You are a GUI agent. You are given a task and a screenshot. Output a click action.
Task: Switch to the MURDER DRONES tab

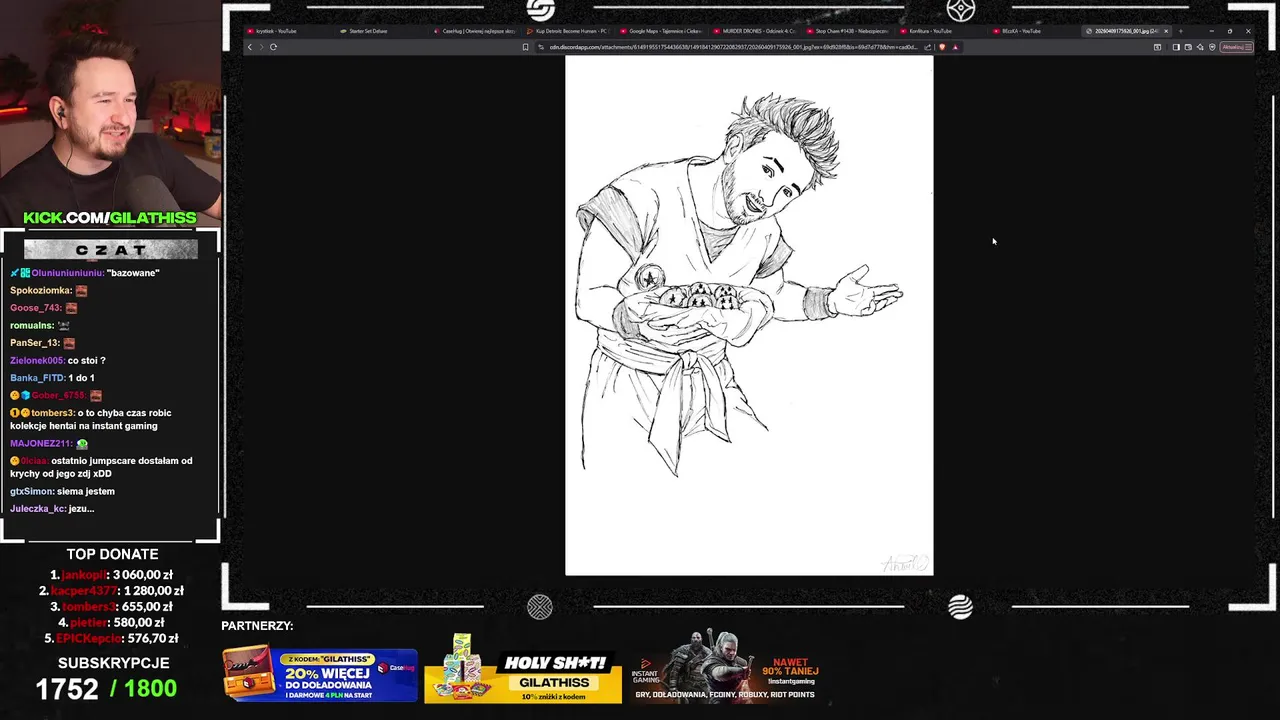click(754, 31)
